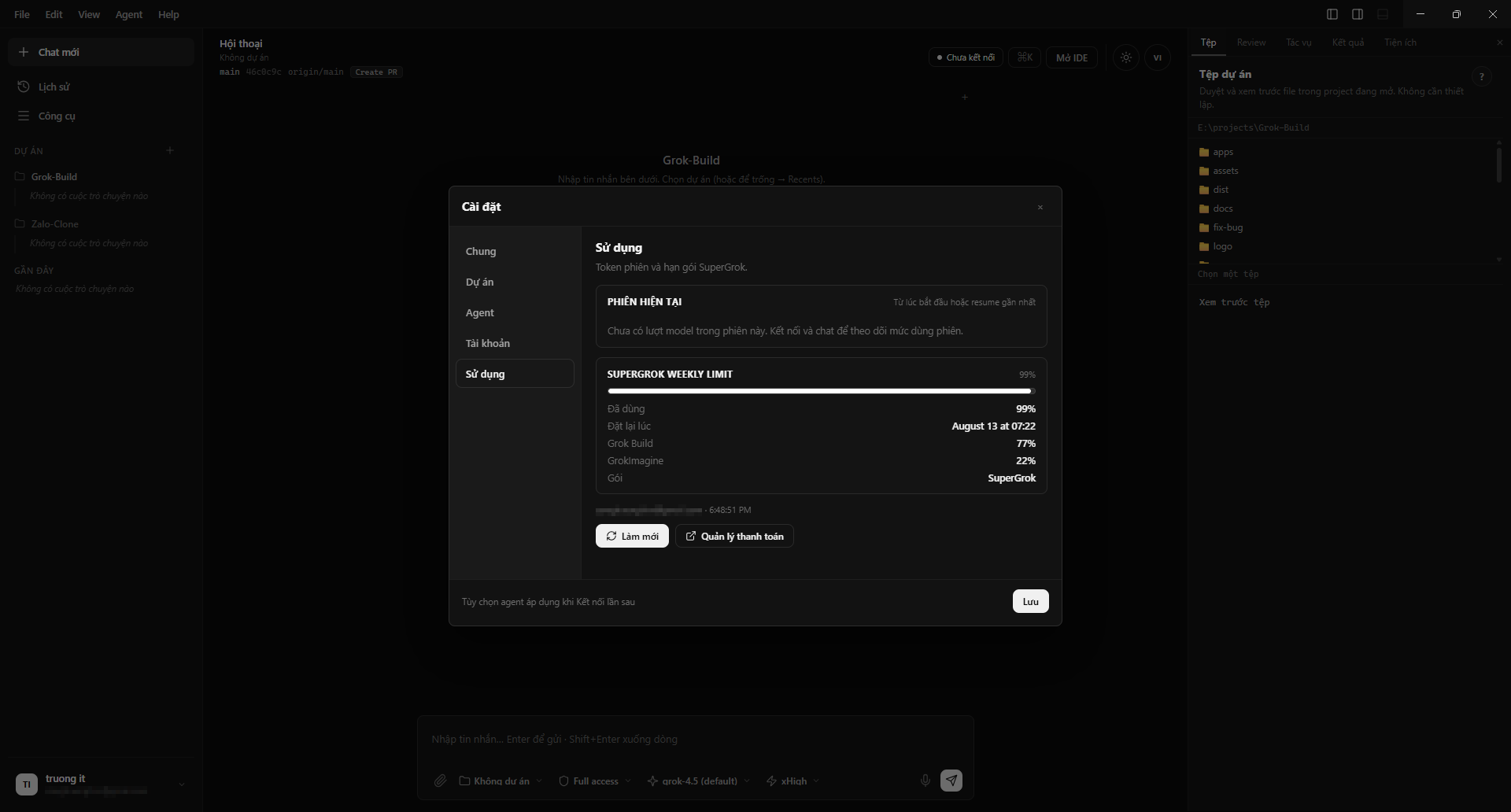Switch to the Kết quả tab

[x=1348, y=42]
